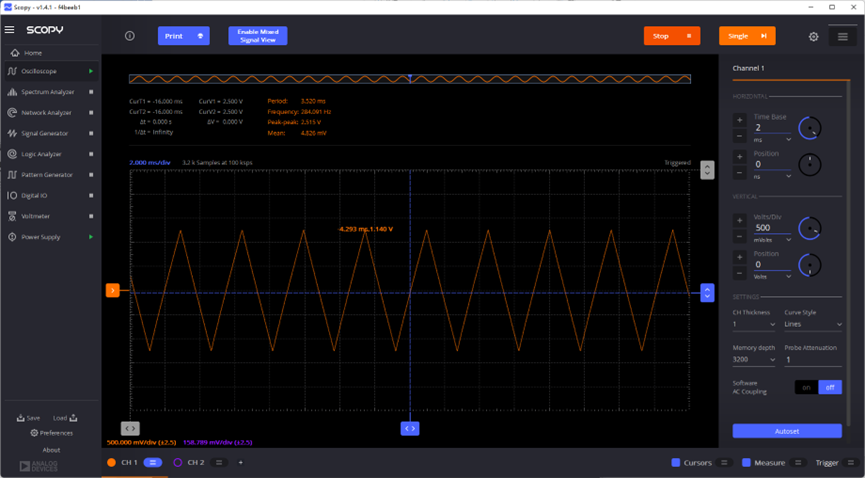The width and height of the screenshot is (865, 478).
Task: Open the Pattern Generator instrument
Action: tap(47, 175)
